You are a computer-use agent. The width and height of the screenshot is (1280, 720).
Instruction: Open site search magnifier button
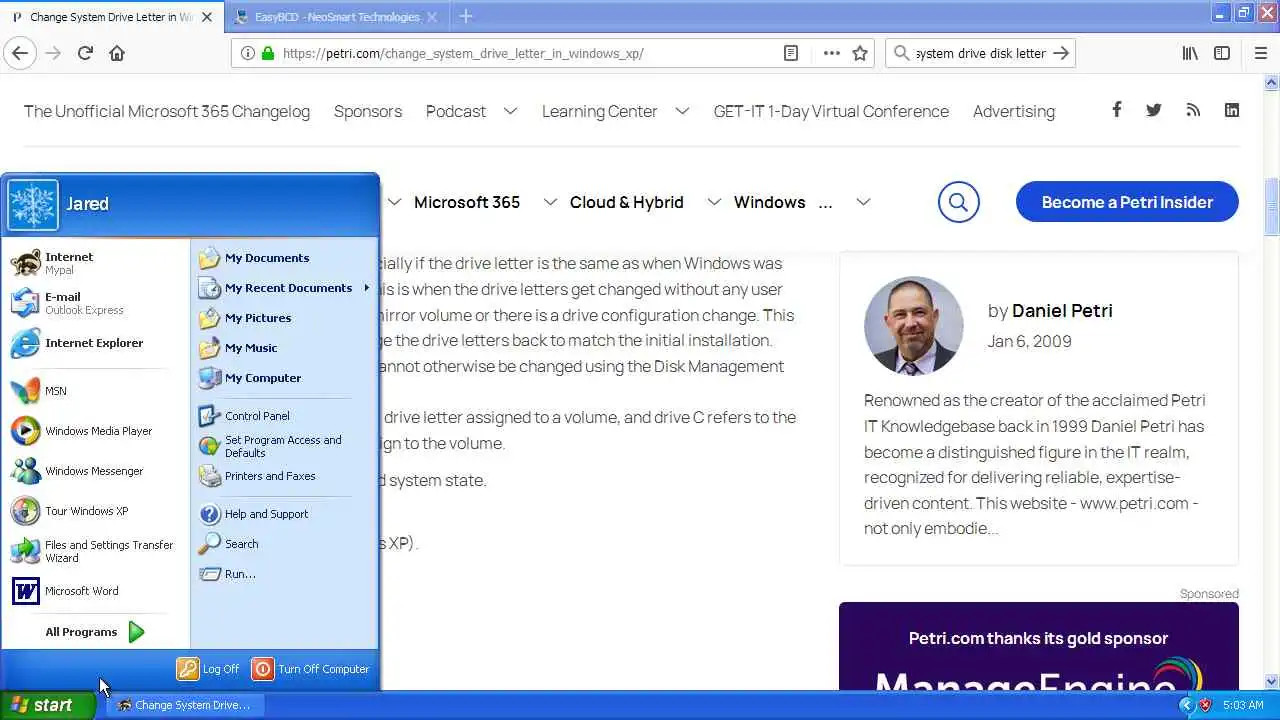tap(958, 203)
